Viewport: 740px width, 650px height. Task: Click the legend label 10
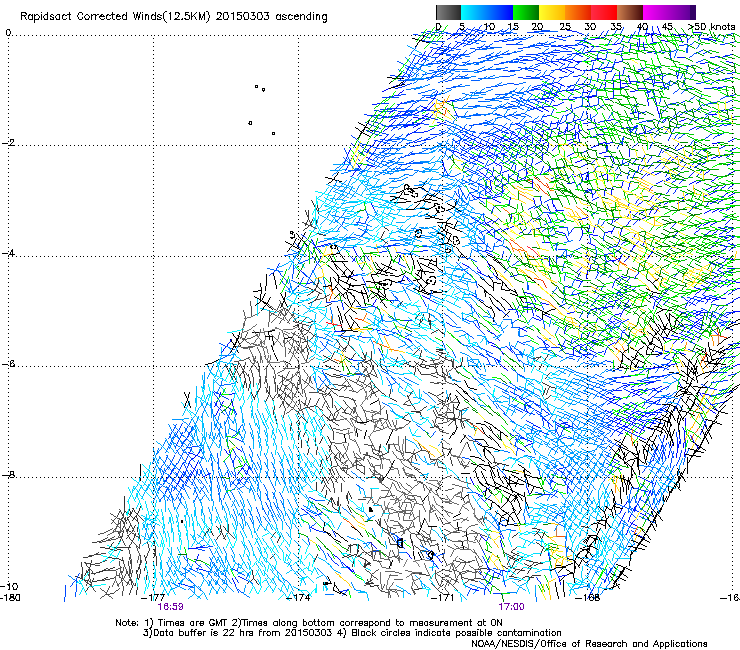point(489,26)
